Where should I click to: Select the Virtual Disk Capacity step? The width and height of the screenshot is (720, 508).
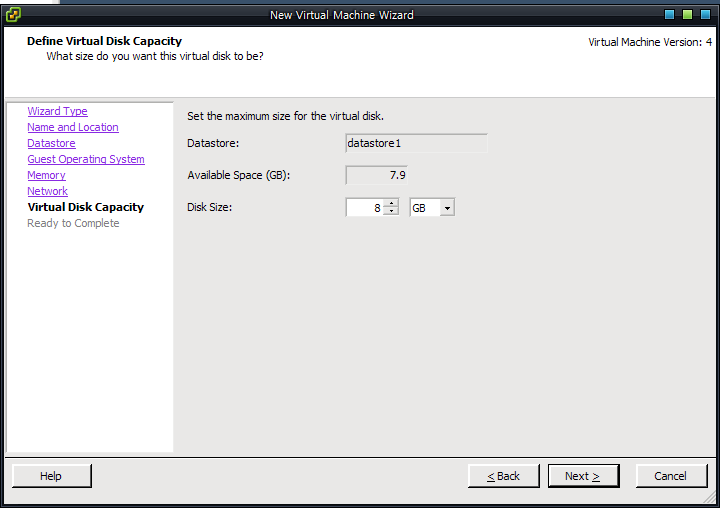(x=86, y=207)
